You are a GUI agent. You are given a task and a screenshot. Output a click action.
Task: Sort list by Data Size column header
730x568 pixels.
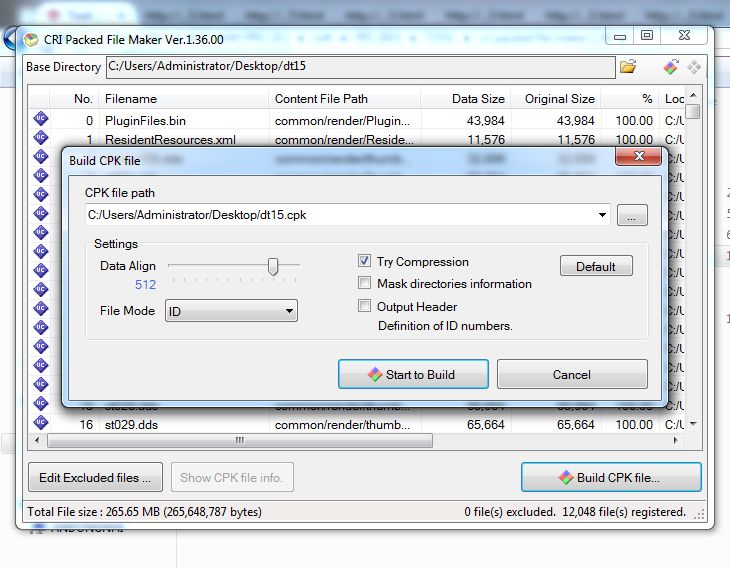pyautogui.click(x=466, y=99)
